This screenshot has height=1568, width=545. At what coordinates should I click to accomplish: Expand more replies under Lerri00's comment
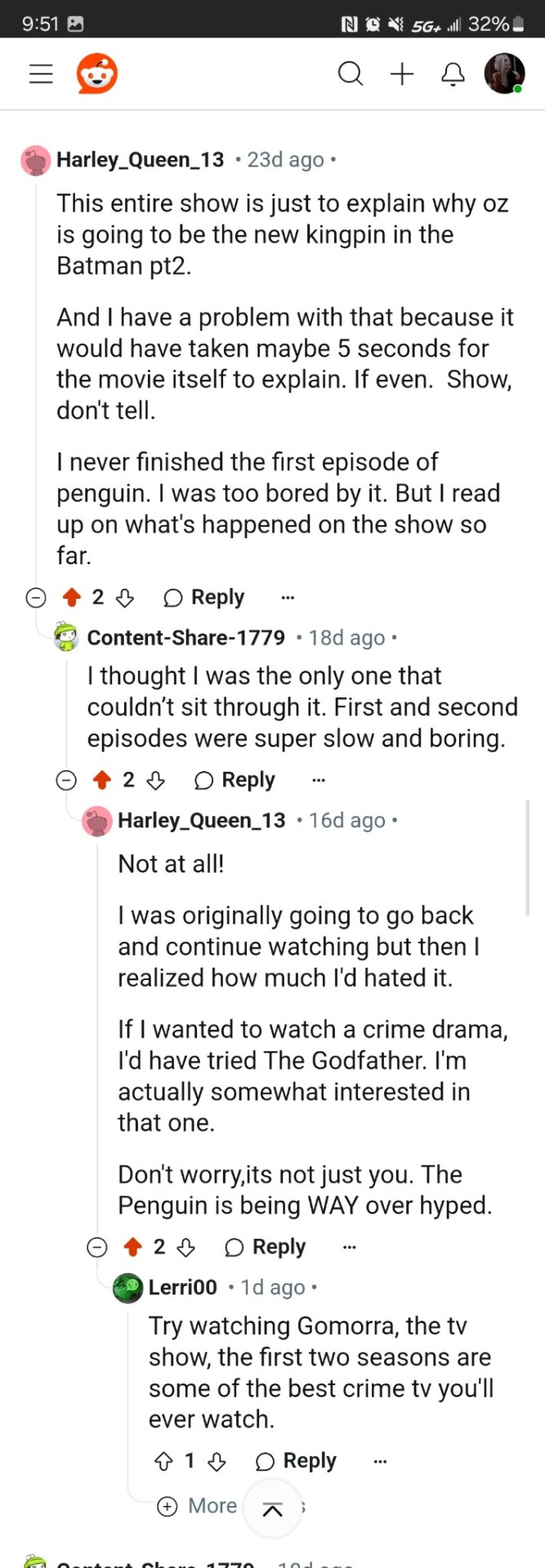click(197, 1506)
